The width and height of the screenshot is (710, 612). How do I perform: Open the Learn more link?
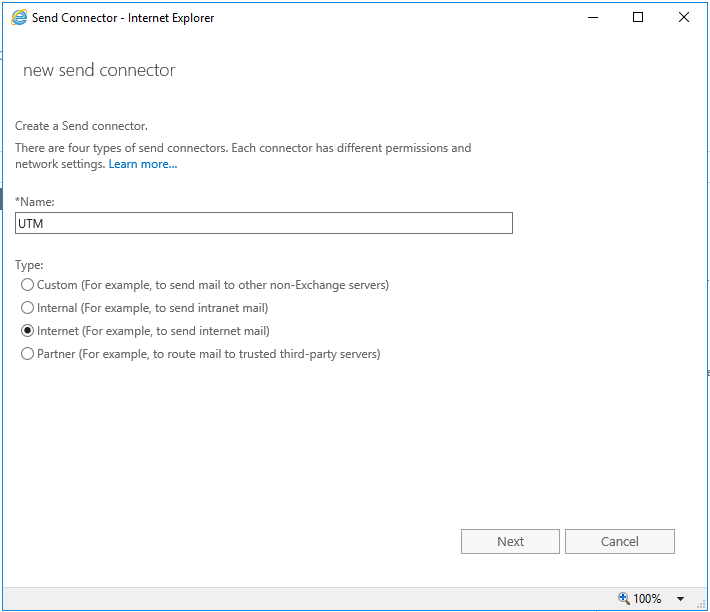click(x=143, y=164)
